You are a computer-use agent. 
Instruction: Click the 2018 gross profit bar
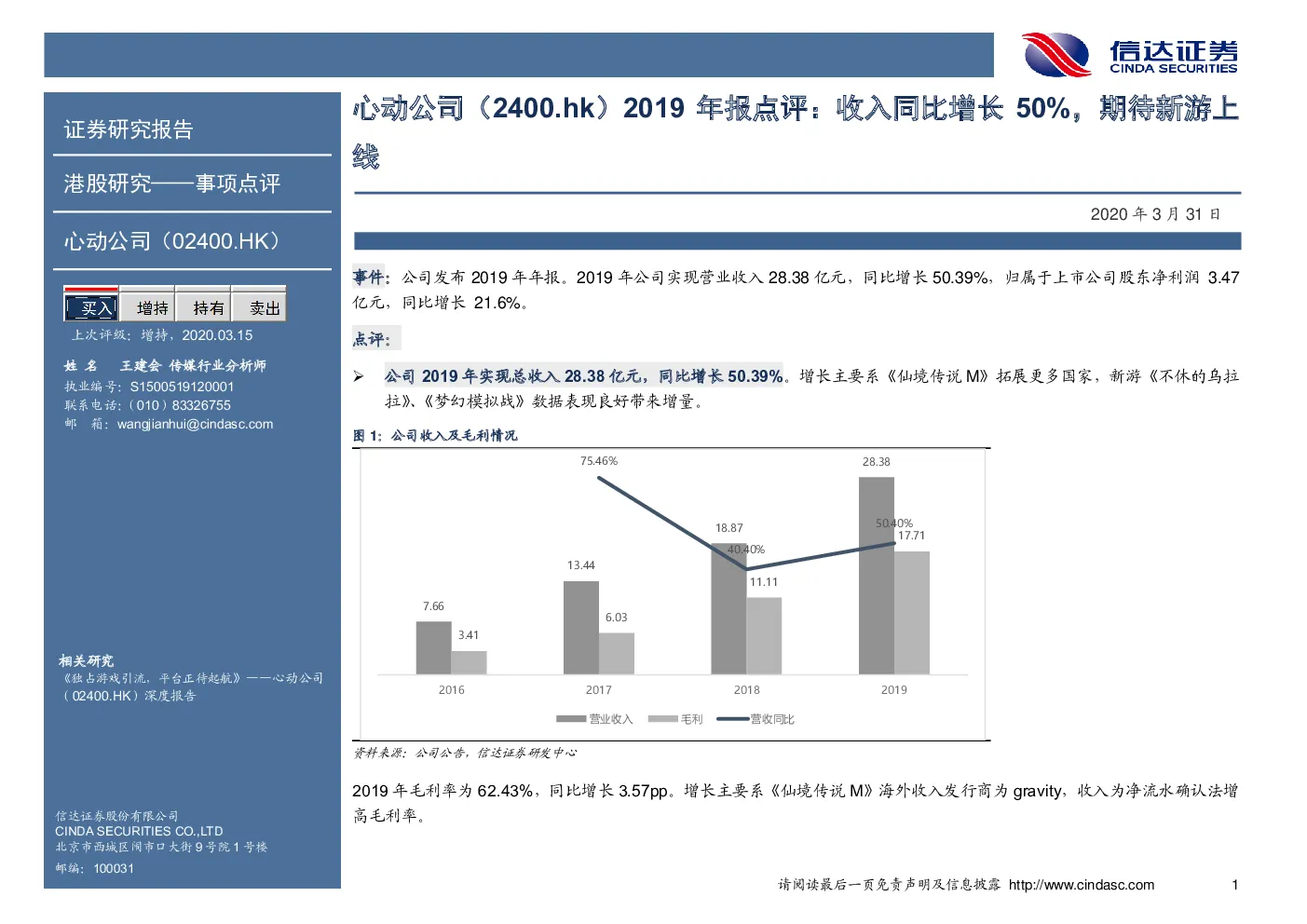click(764, 635)
